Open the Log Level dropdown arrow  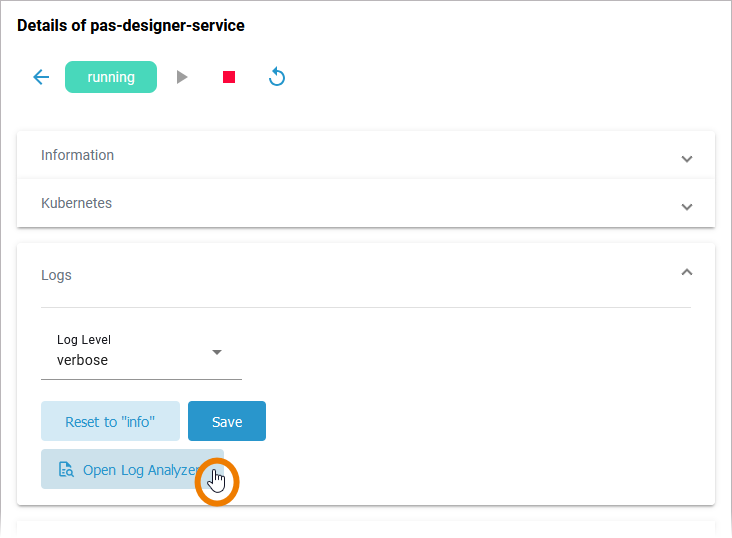click(217, 352)
